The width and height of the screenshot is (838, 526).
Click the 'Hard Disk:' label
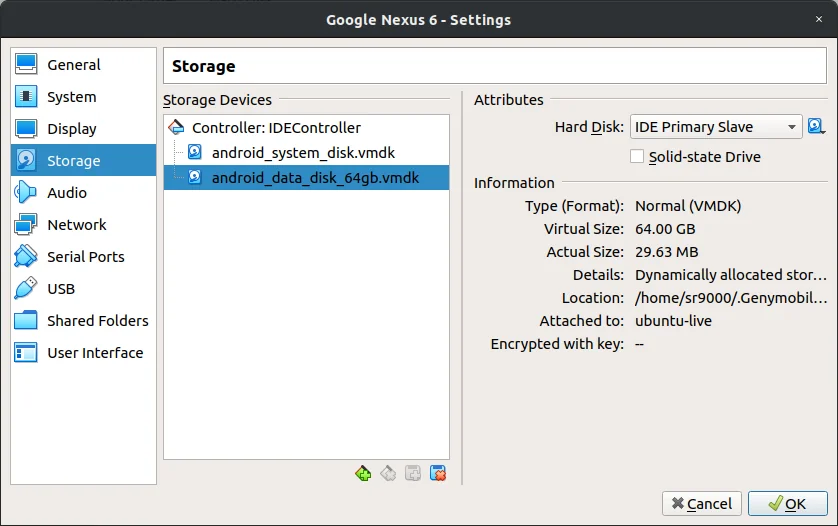(589, 127)
